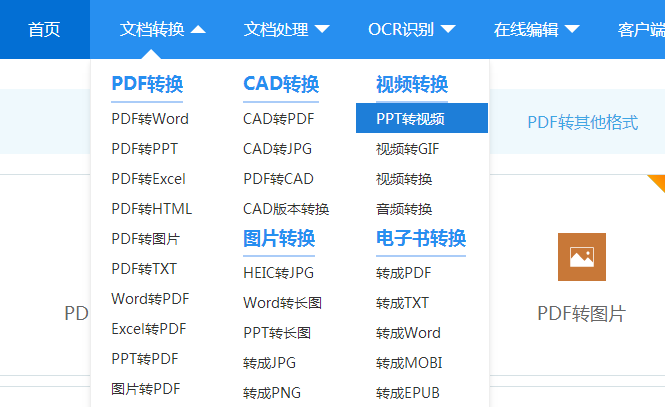Open PDF转图片 in the PDF转换 list
This screenshot has height=407, width=665.
[x=145, y=239]
